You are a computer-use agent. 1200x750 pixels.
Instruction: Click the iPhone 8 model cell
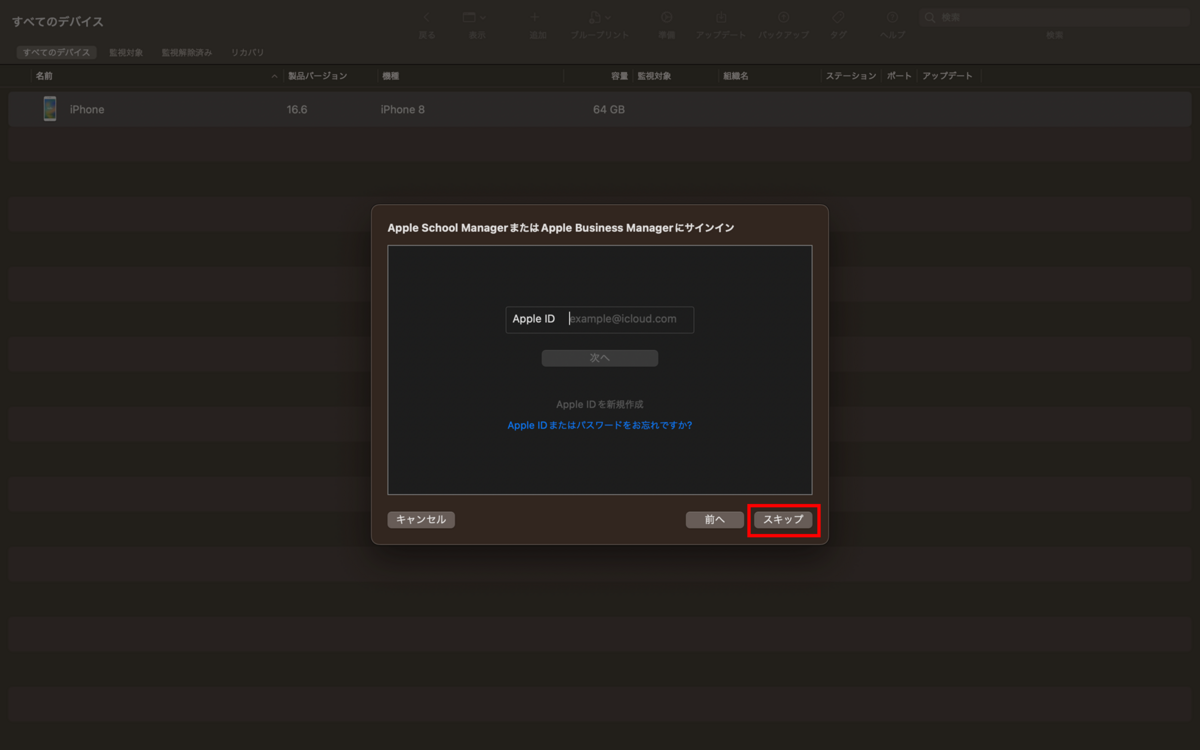[402, 110]
